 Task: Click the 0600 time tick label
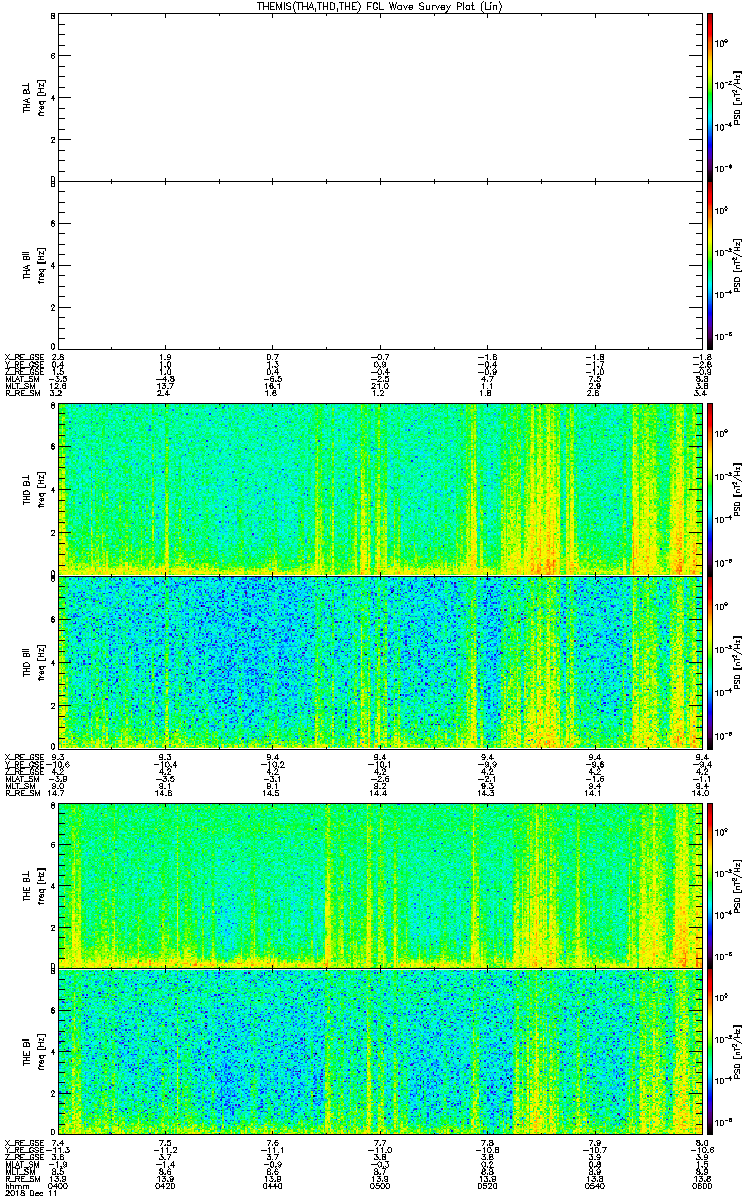(701, 1184)
